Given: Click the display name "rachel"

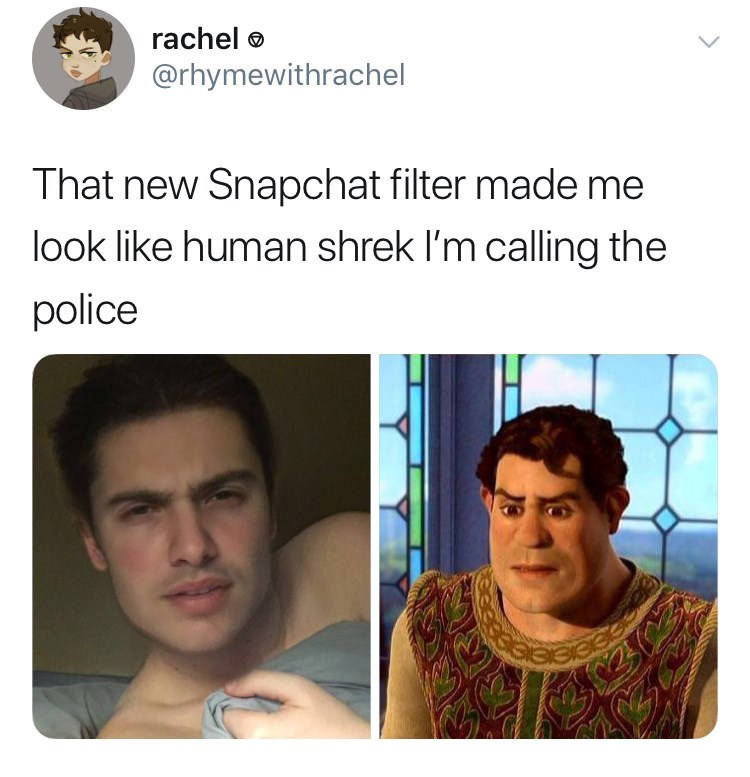Looking at the screenshot, I should (195, 38).
